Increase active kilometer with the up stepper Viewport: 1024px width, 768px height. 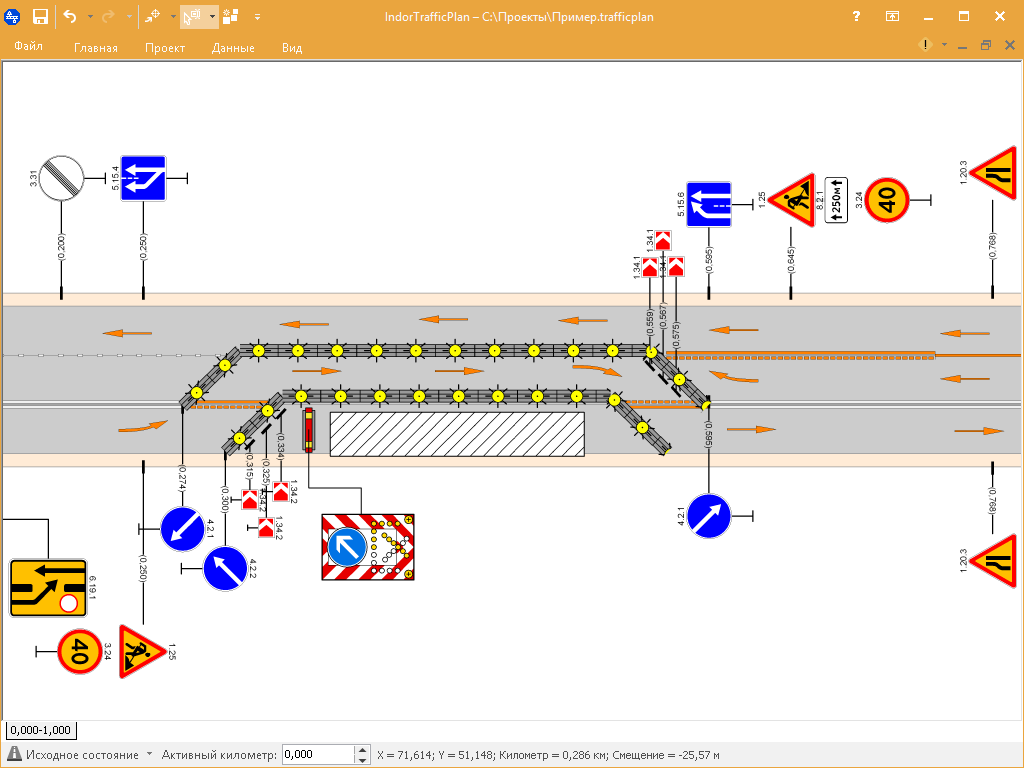pyautogui.click(x=362, y=750)
